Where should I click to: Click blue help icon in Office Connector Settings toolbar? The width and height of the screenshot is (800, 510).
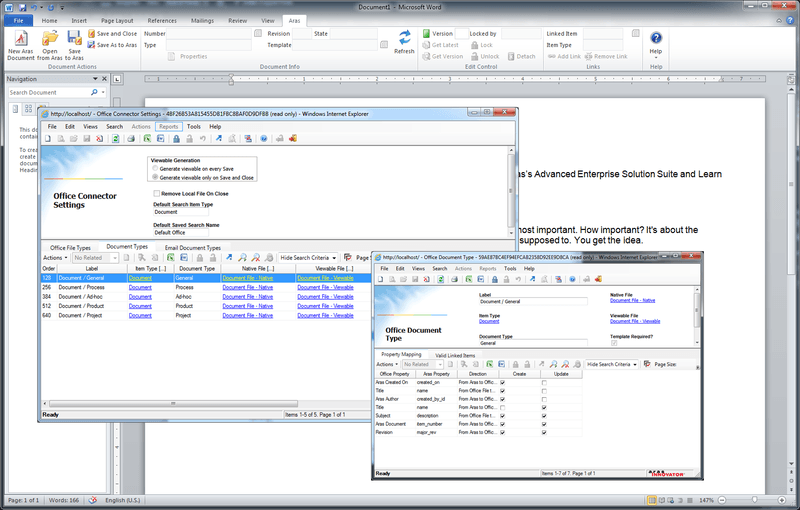click(264, 139)
